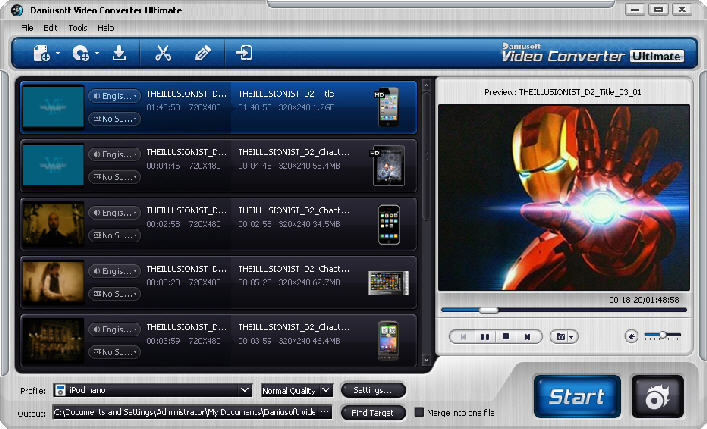707x429 pixels.
Task: Click the iPhone HD device icon in first row
Action: coord(388,107)
